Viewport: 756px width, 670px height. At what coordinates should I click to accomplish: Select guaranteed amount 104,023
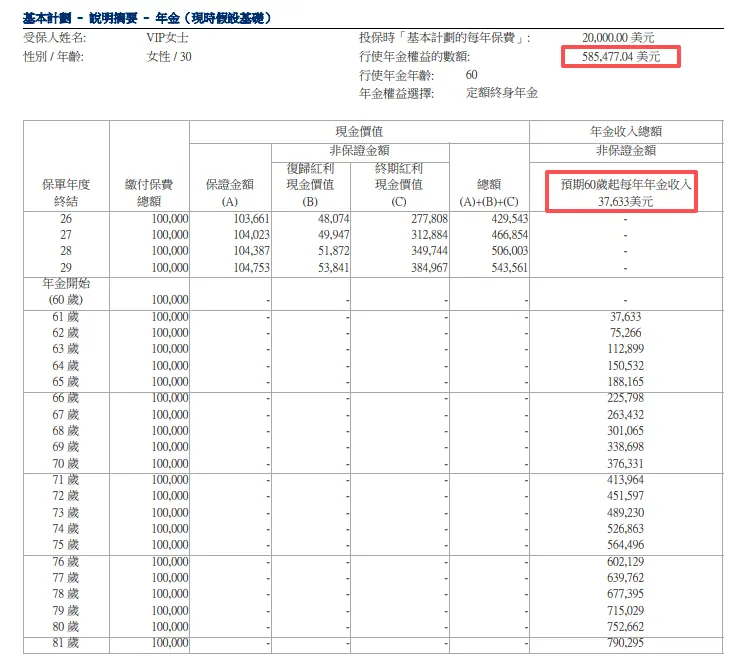click(251, 235)
